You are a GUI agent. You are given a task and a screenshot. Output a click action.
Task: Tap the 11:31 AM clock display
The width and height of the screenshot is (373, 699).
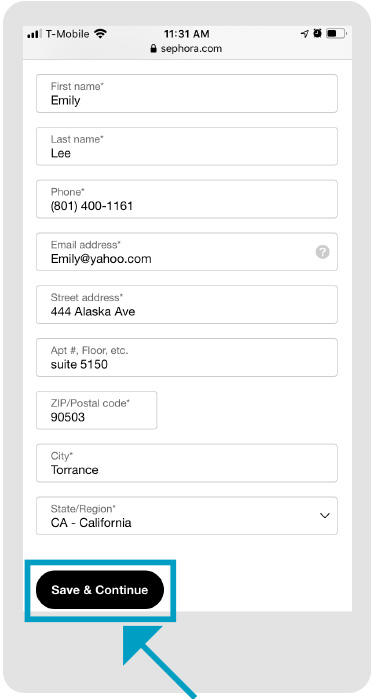pos(186,34)
